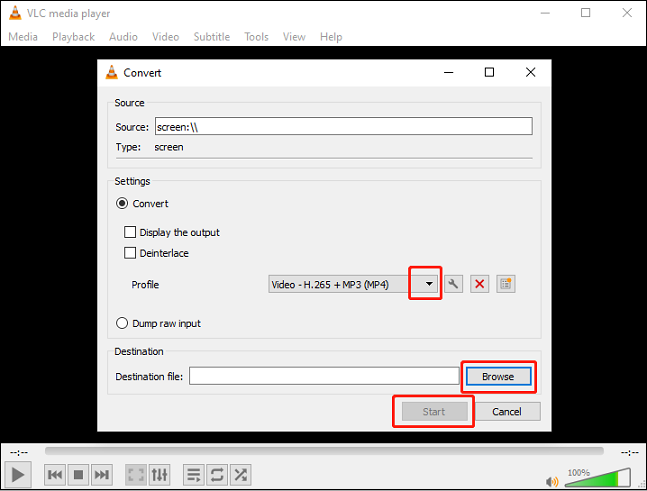Screen dimensions: 647x491
Task: Open the Playback menu
Action: 73,37
